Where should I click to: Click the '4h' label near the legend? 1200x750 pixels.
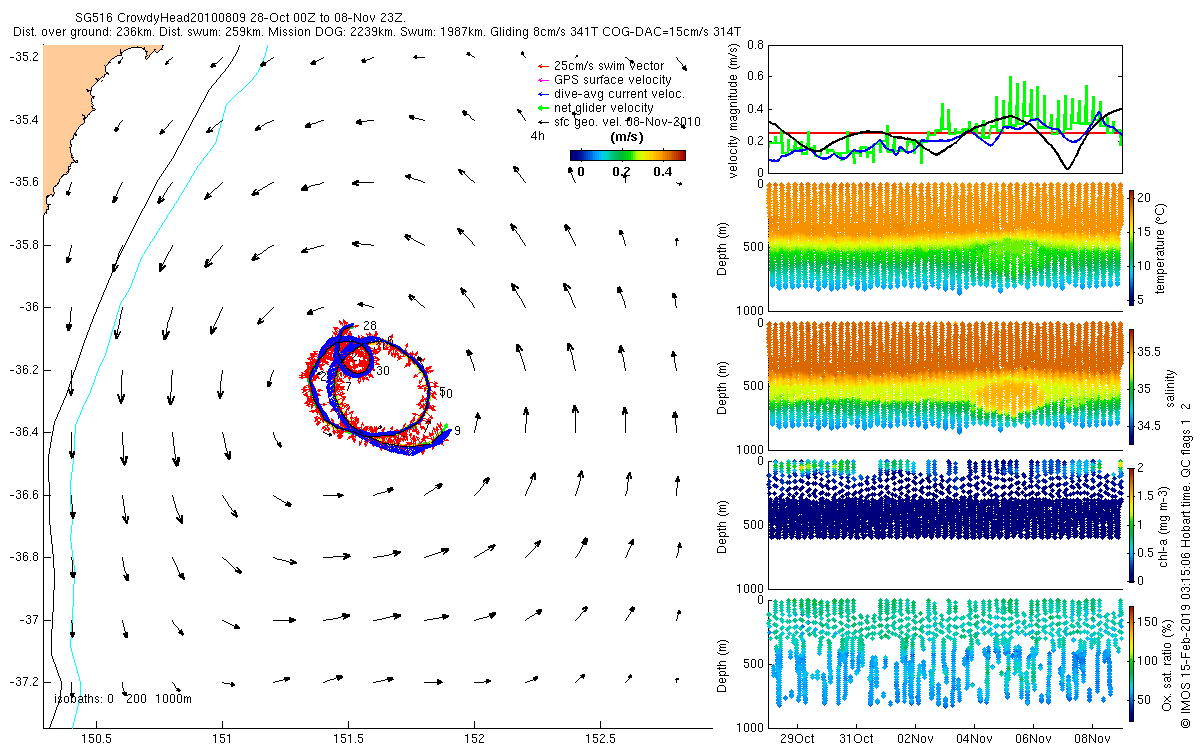click(537, 135)
